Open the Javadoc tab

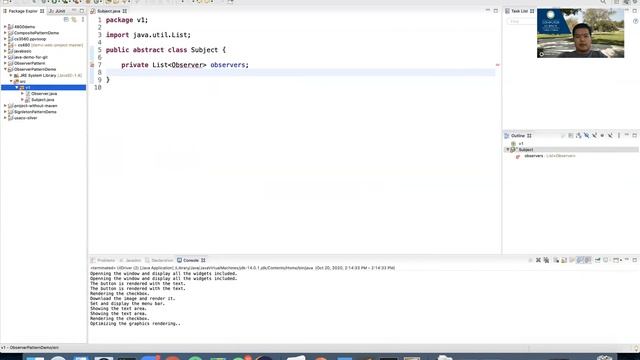point(130,260)
